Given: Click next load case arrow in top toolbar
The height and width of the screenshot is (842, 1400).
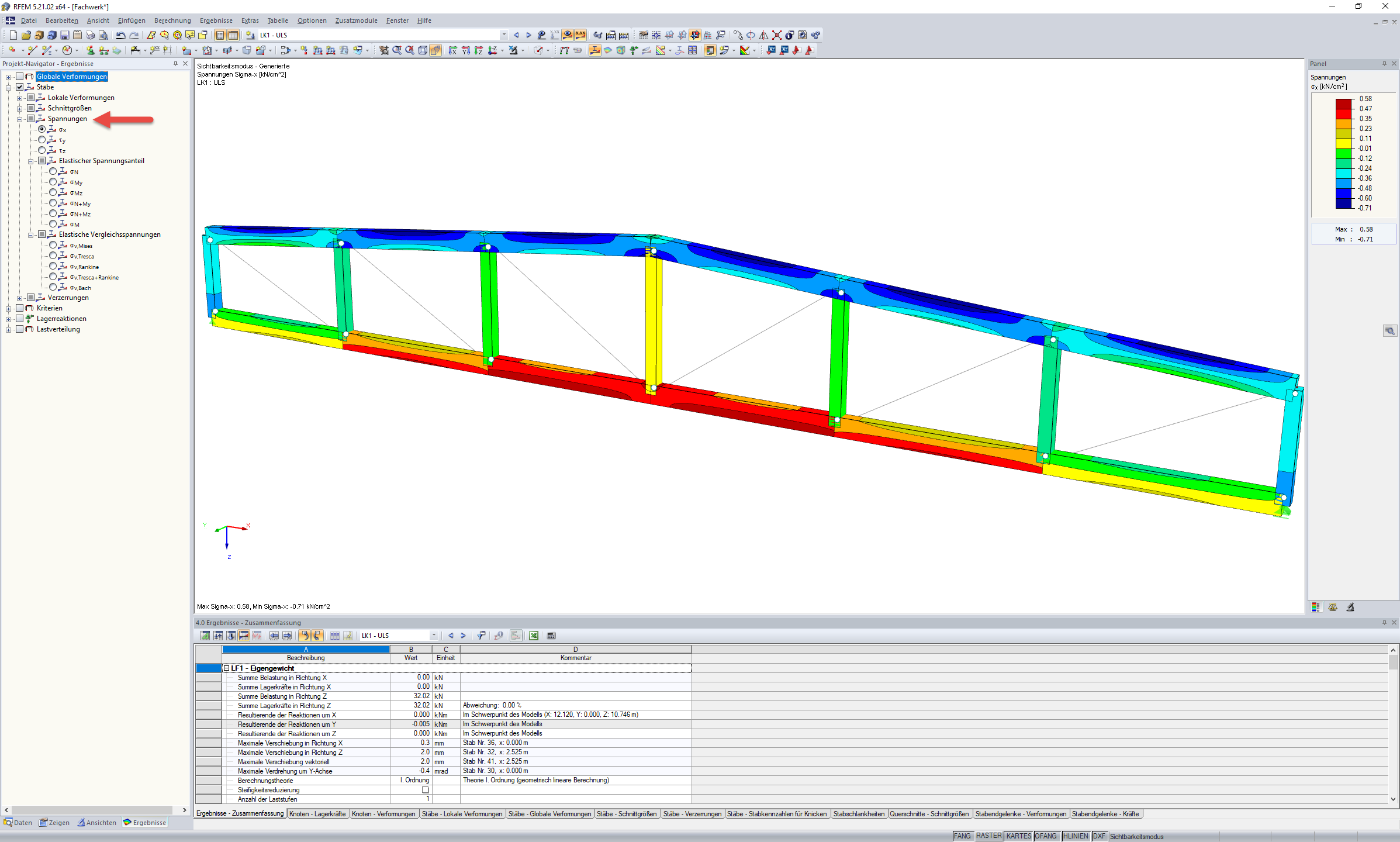Looking at the screenshot, I should tap(528, 35).
